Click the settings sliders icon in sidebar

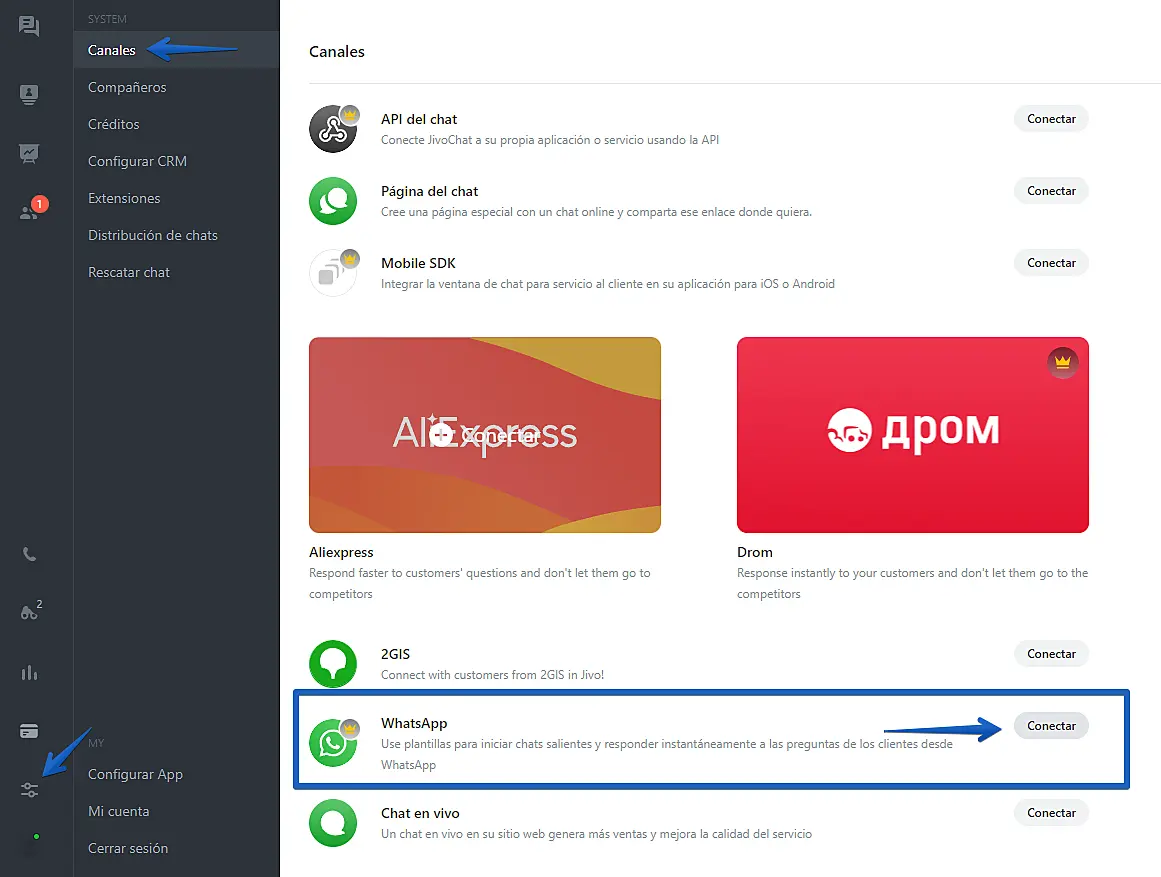29,790
